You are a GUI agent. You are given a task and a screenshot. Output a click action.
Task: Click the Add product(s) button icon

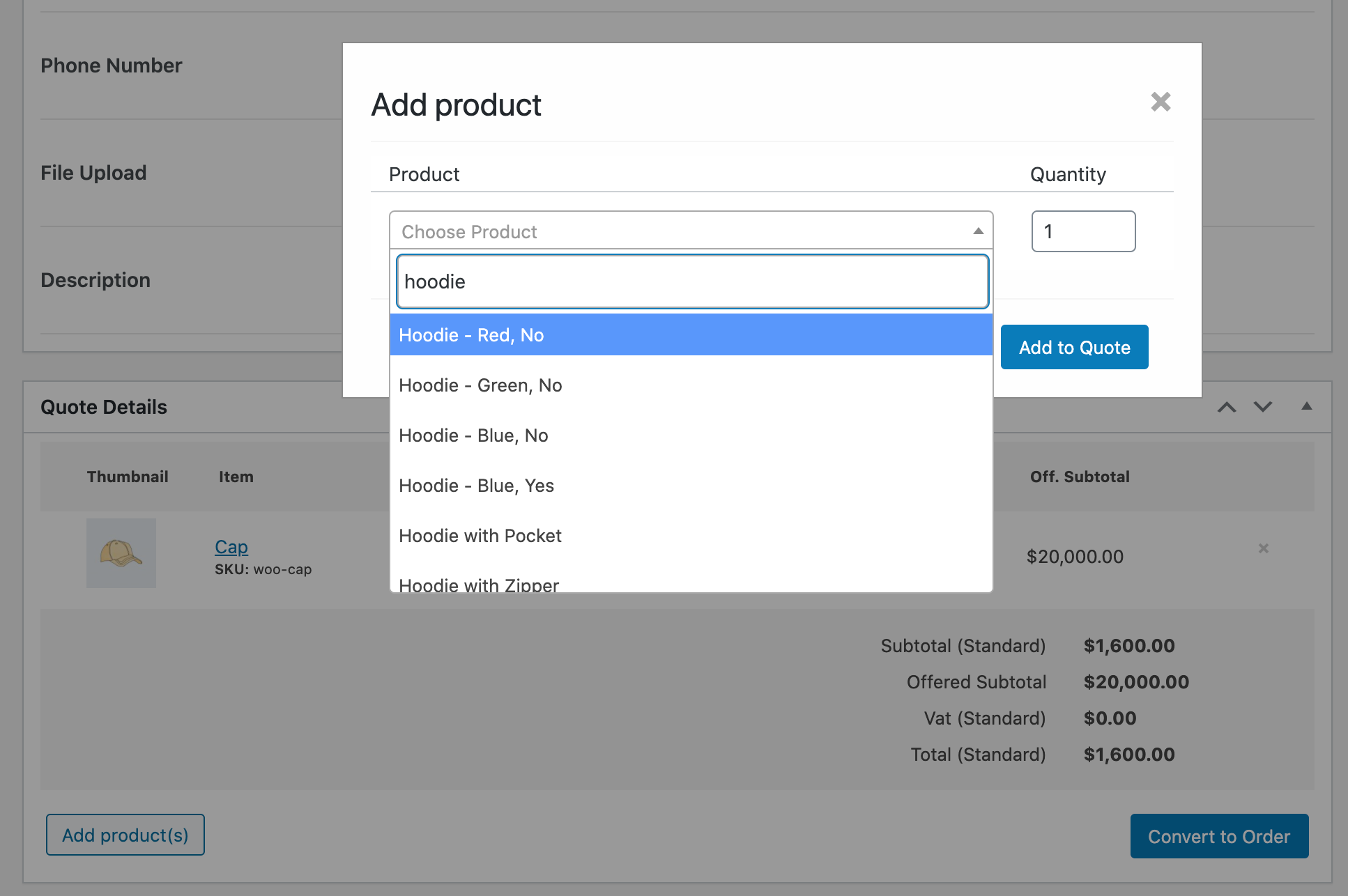pyautogui.click(x=125, y=835)
